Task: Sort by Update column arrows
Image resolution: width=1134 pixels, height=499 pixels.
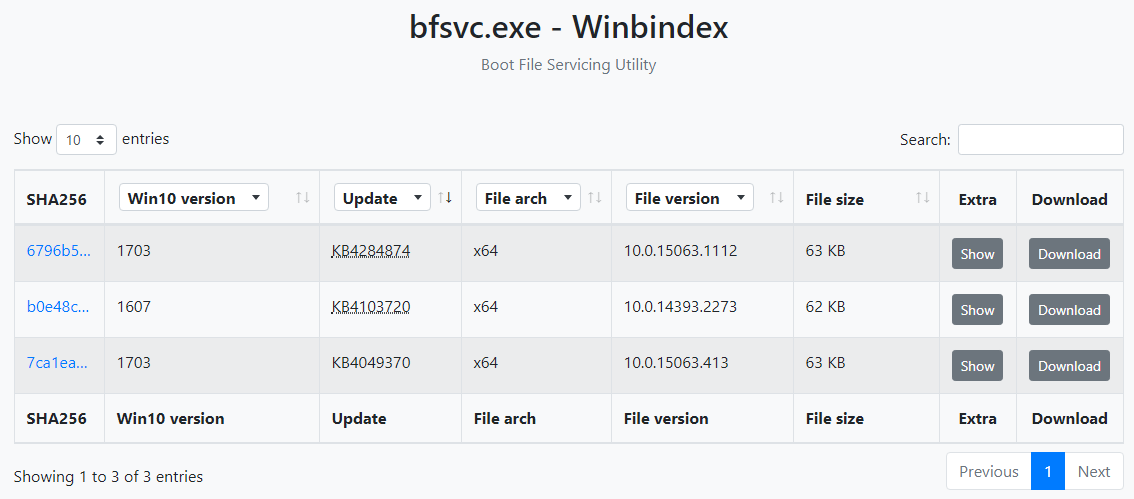Action: [445, 197]
